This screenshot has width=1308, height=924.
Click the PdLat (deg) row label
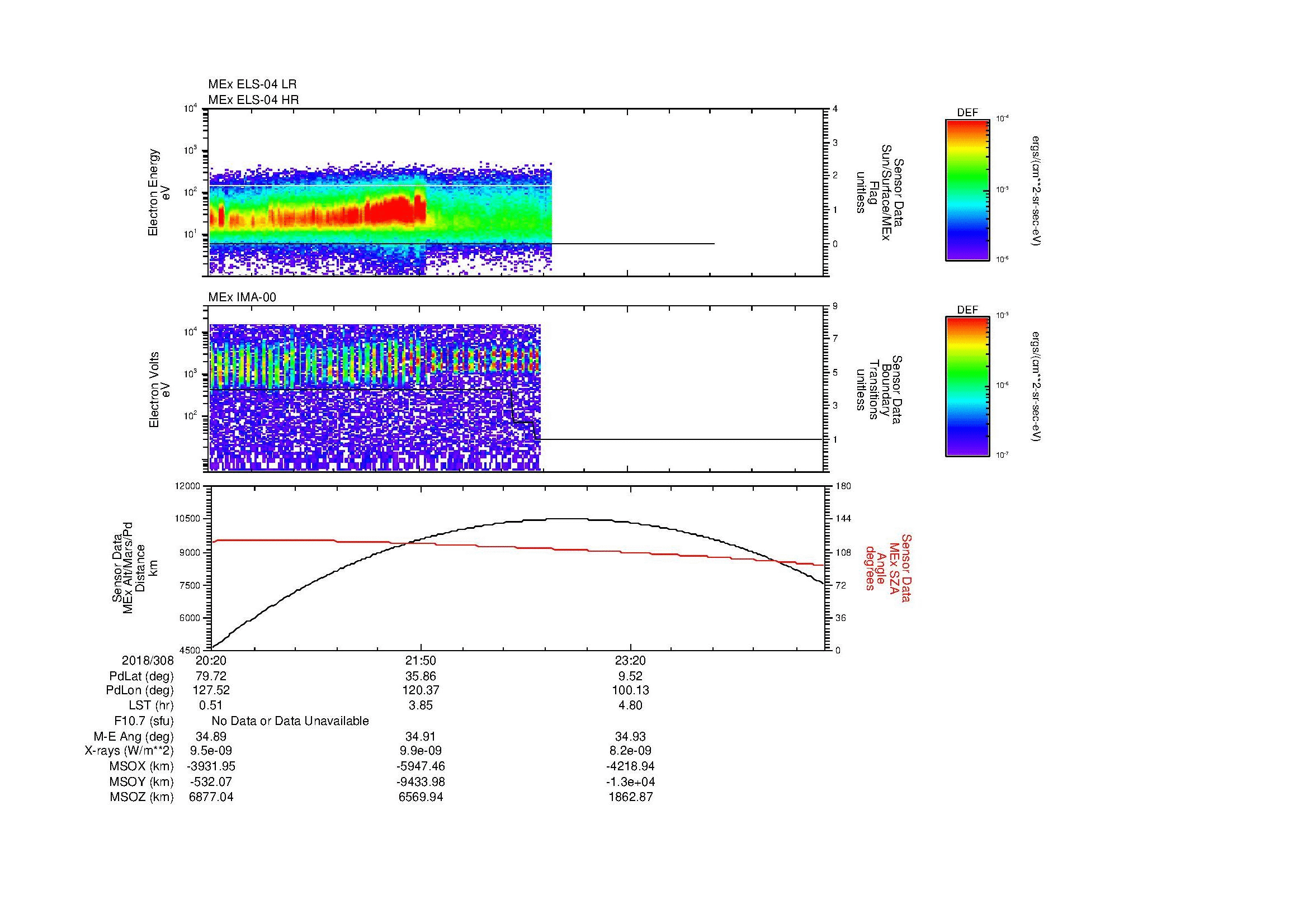point(141,676)
